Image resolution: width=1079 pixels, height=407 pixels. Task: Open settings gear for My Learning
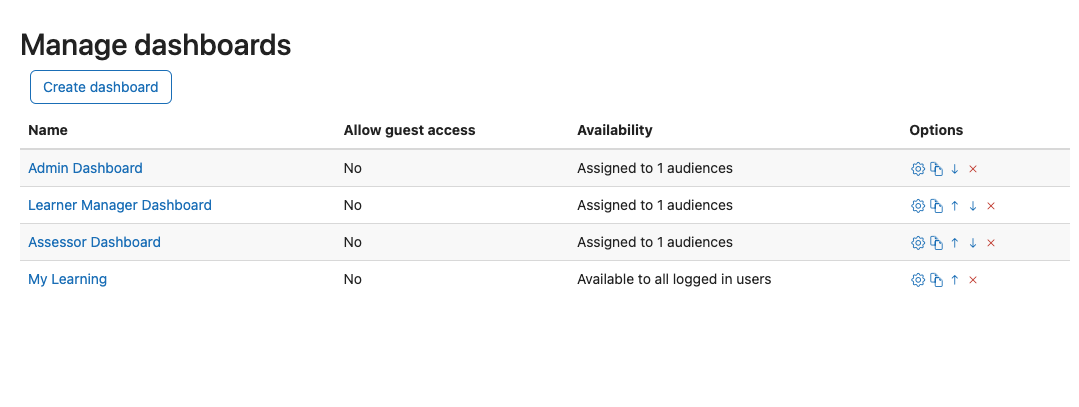tap(917, 280)
